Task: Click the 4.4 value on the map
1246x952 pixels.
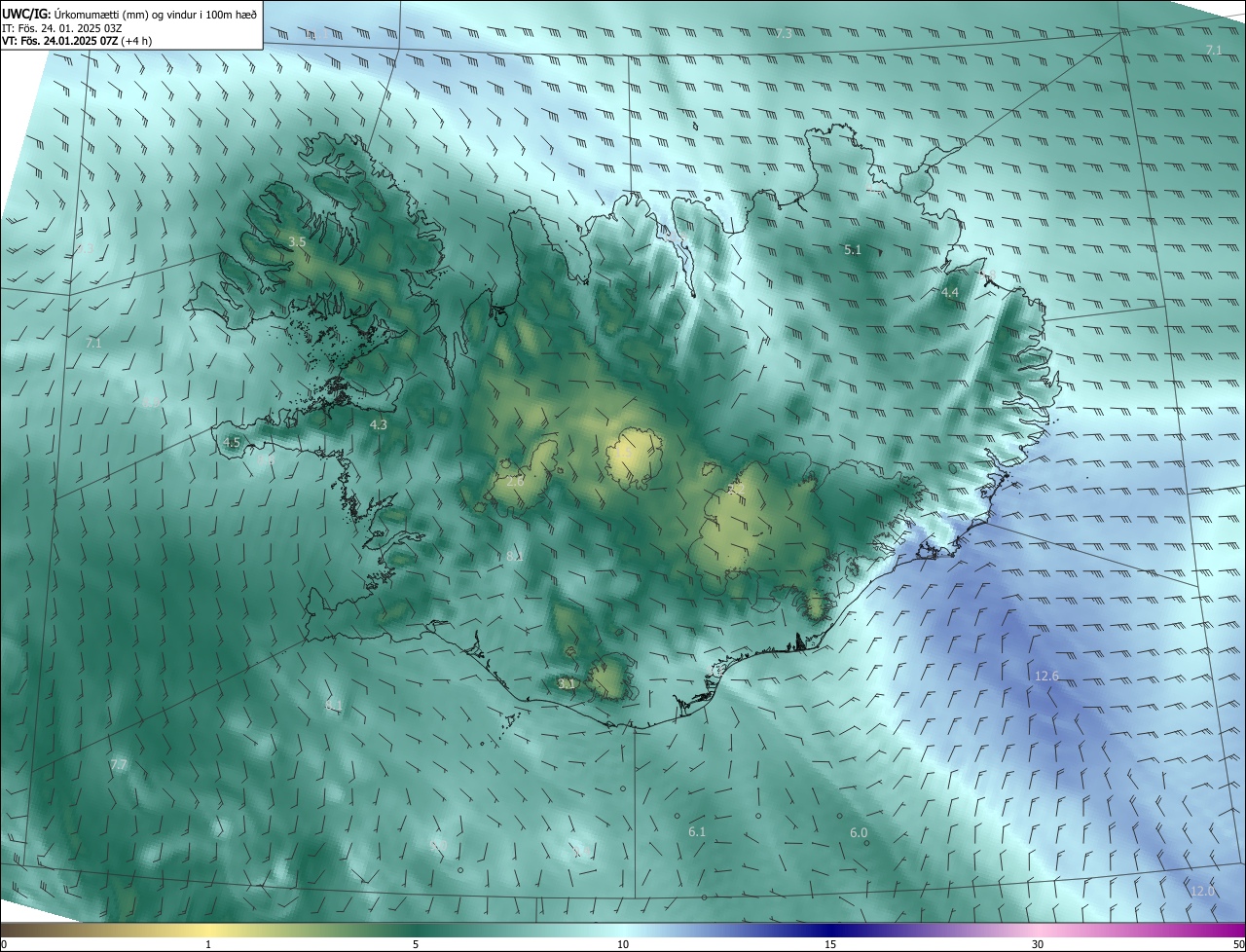Action: (950, 293)
